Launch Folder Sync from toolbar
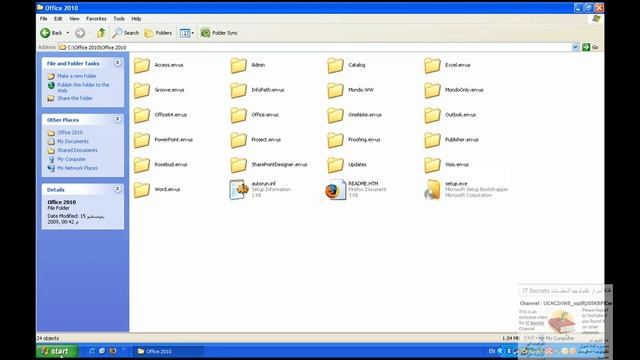 pos(219,33)
